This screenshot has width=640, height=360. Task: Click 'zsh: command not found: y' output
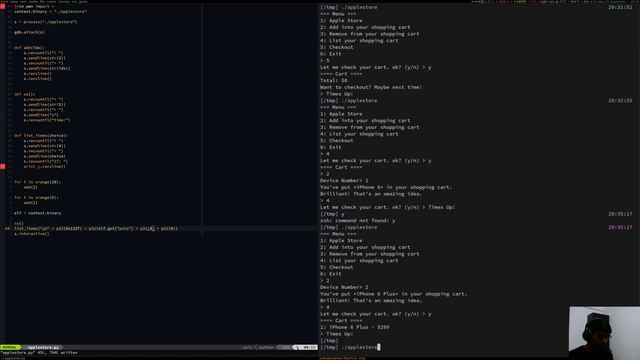tap(358, 221)
